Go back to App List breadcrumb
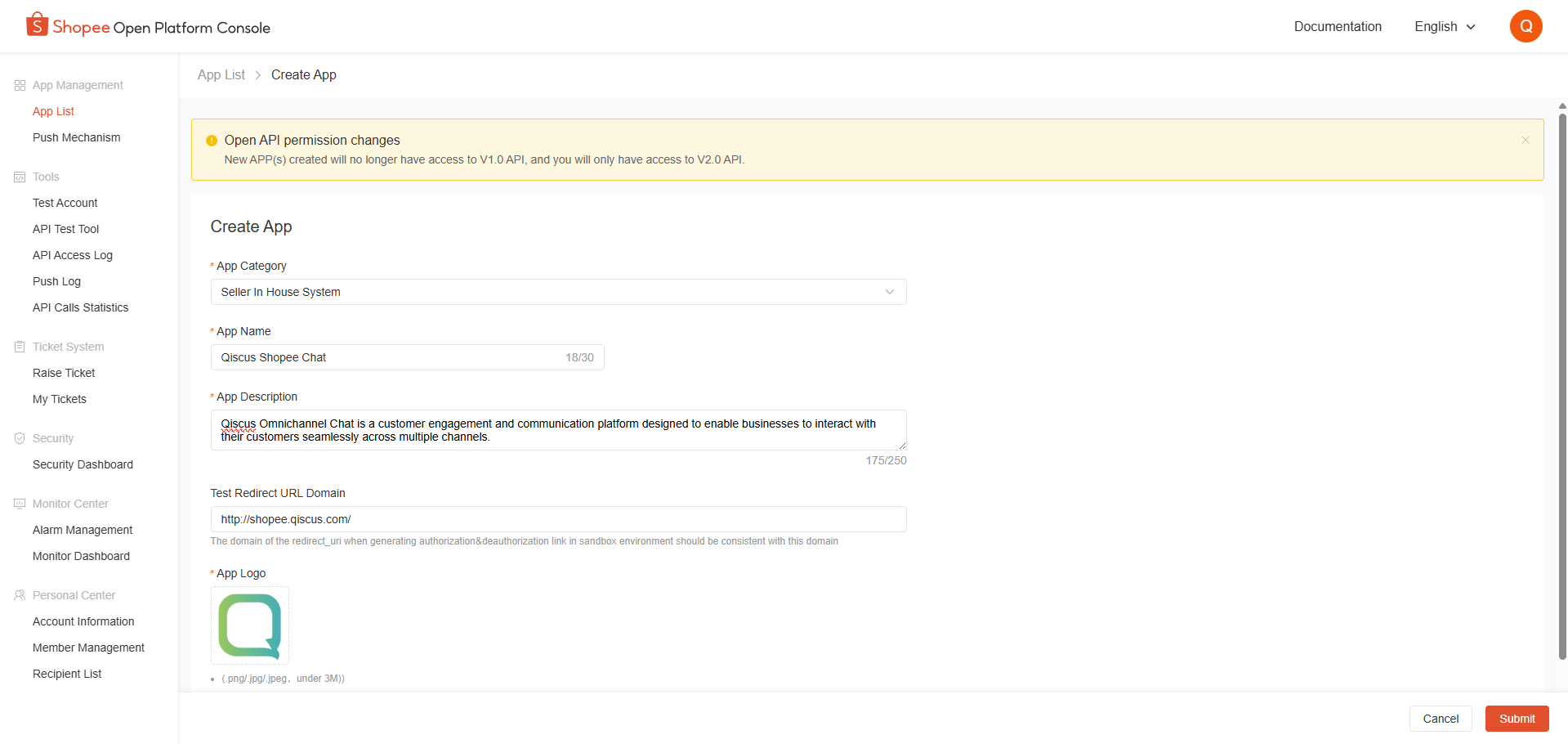This screenshot has width=1568, height=744. coord(221,74)
